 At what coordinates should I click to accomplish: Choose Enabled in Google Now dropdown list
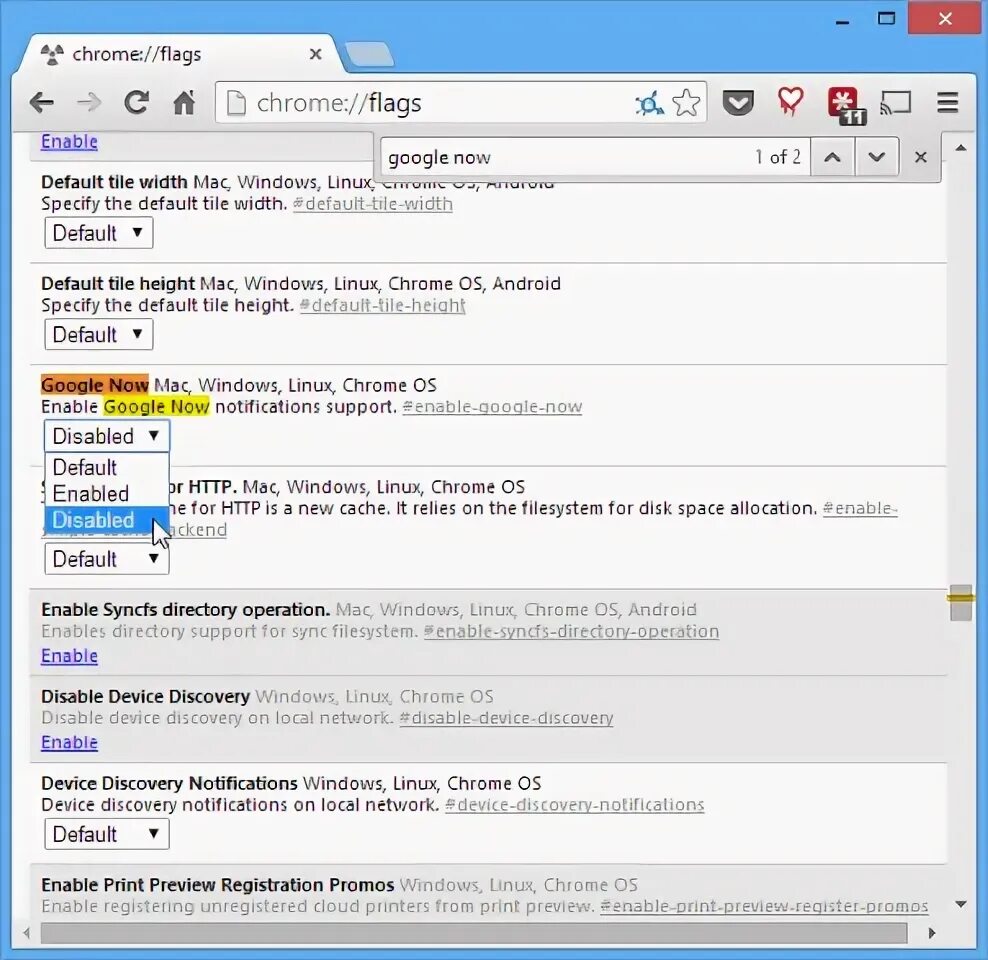(106, 493)
